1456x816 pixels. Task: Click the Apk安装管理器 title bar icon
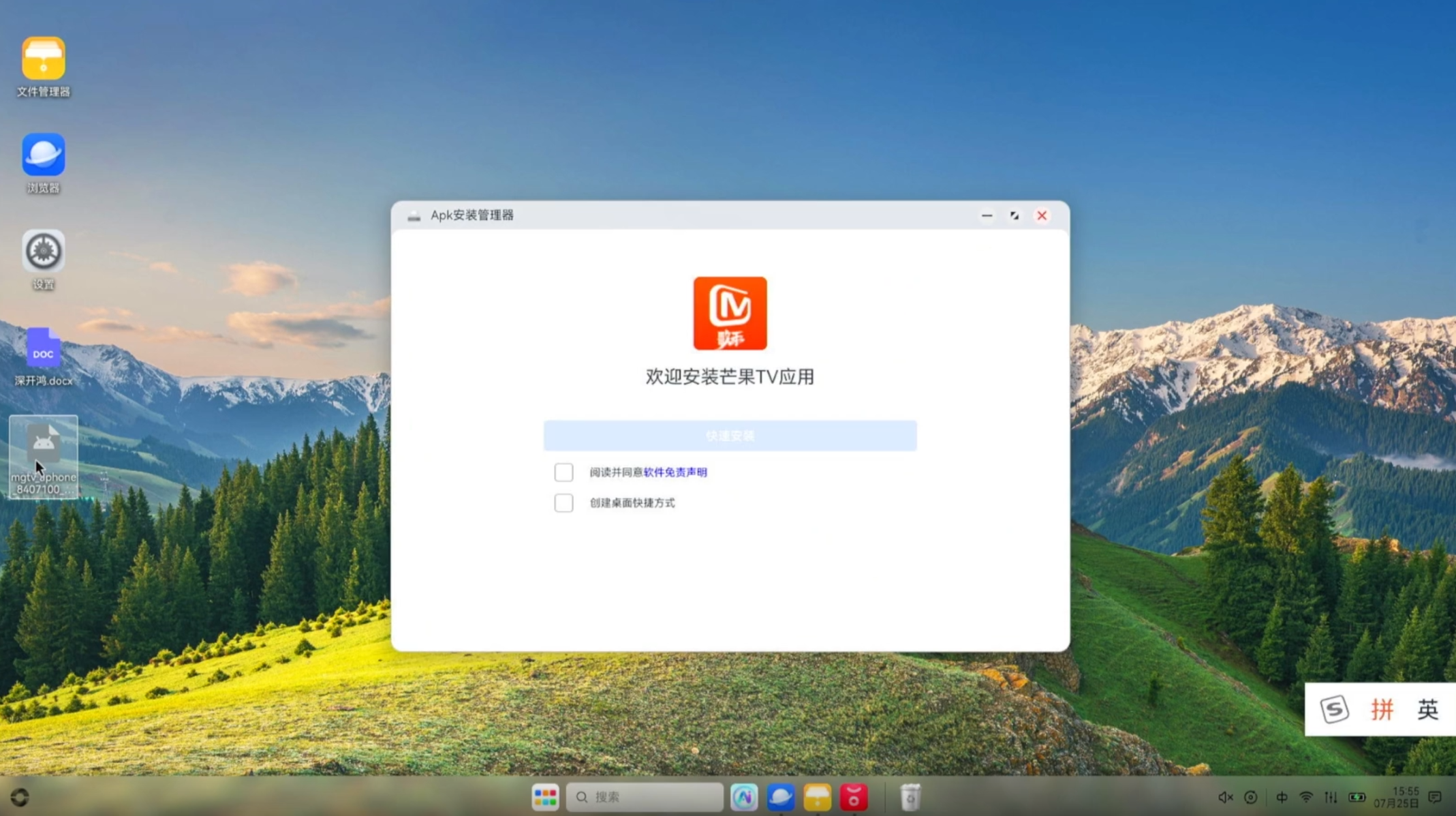414,216
